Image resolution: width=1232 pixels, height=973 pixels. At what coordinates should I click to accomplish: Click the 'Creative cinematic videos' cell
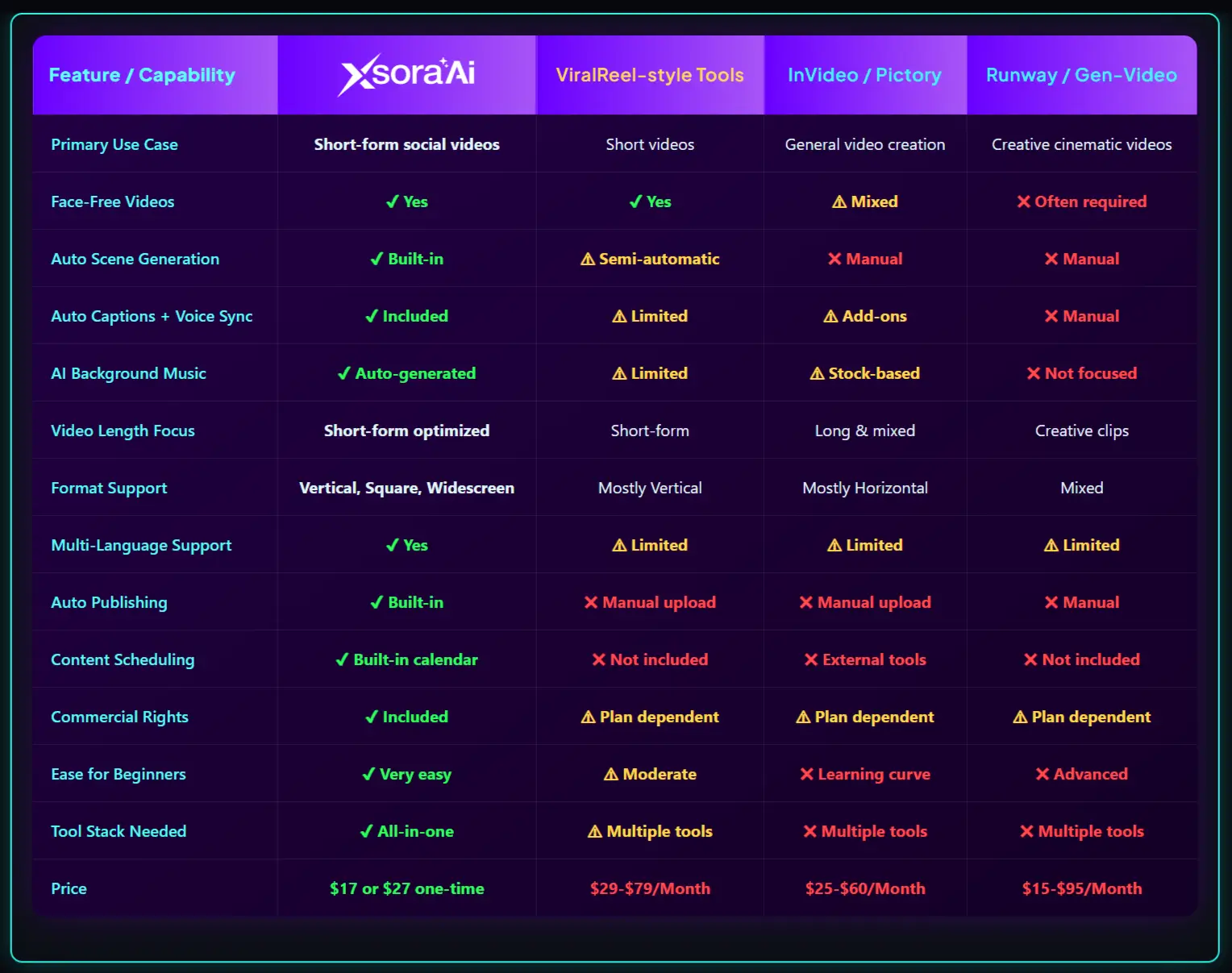1081,144
